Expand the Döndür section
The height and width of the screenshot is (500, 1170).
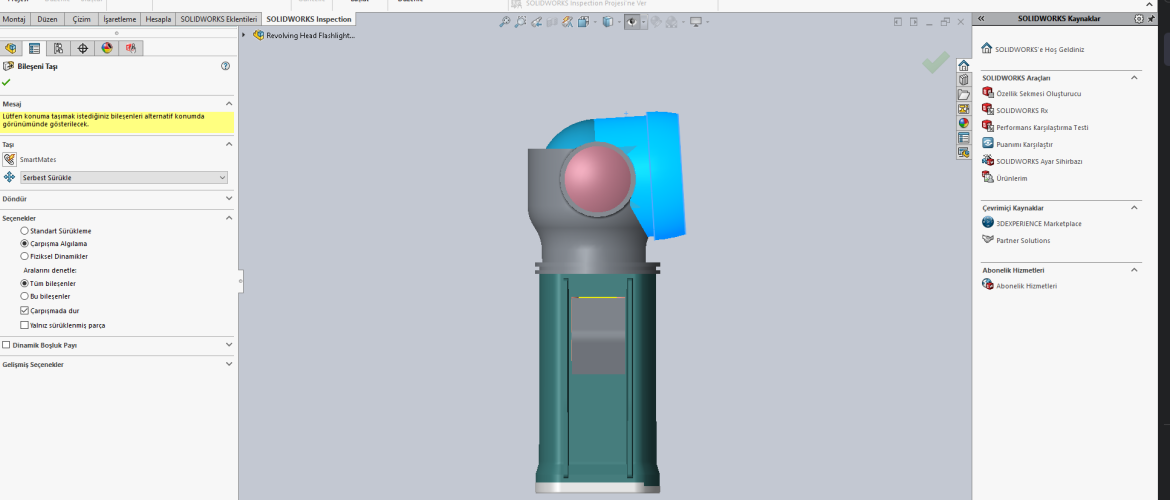coord(229,199)
